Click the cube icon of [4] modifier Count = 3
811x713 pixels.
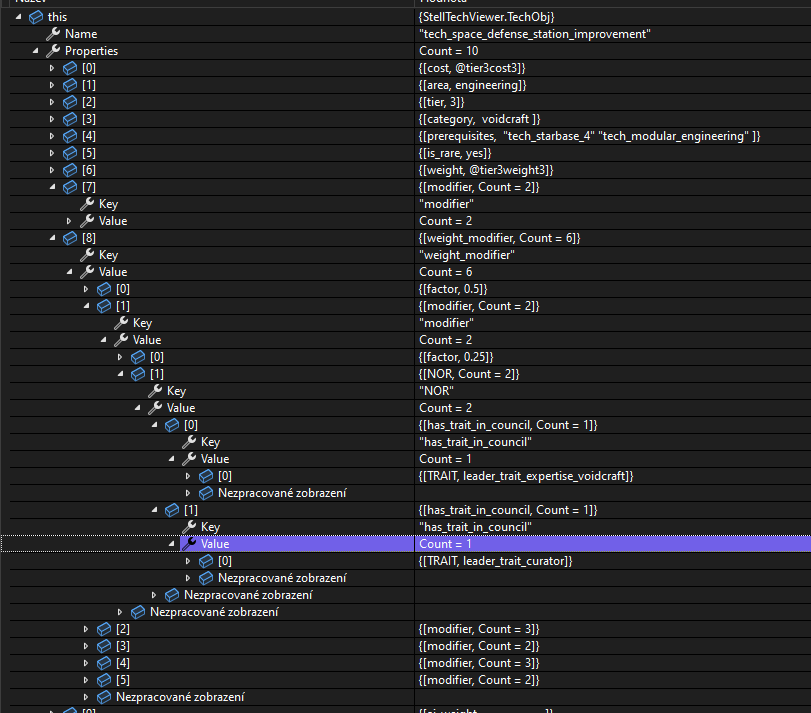point(104,663)
